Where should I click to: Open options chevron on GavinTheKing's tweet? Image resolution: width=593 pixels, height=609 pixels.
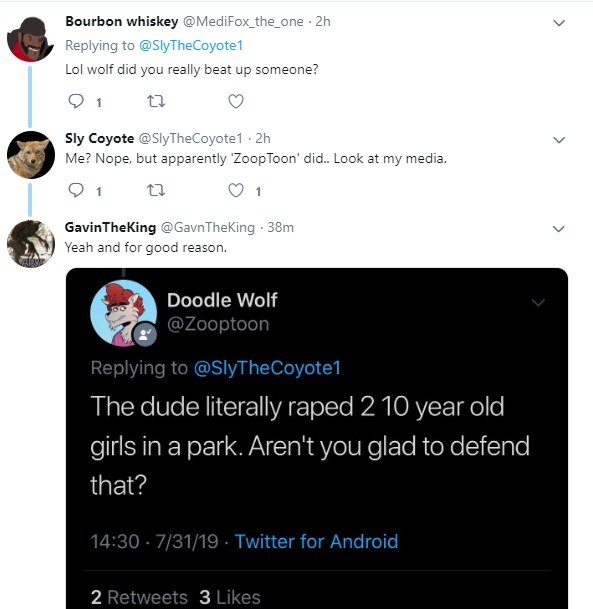[558, 229]
